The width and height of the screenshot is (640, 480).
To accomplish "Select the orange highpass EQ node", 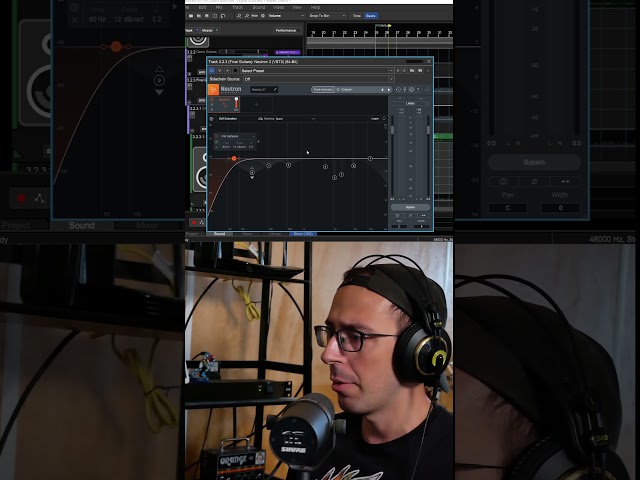I will [234, 158].
